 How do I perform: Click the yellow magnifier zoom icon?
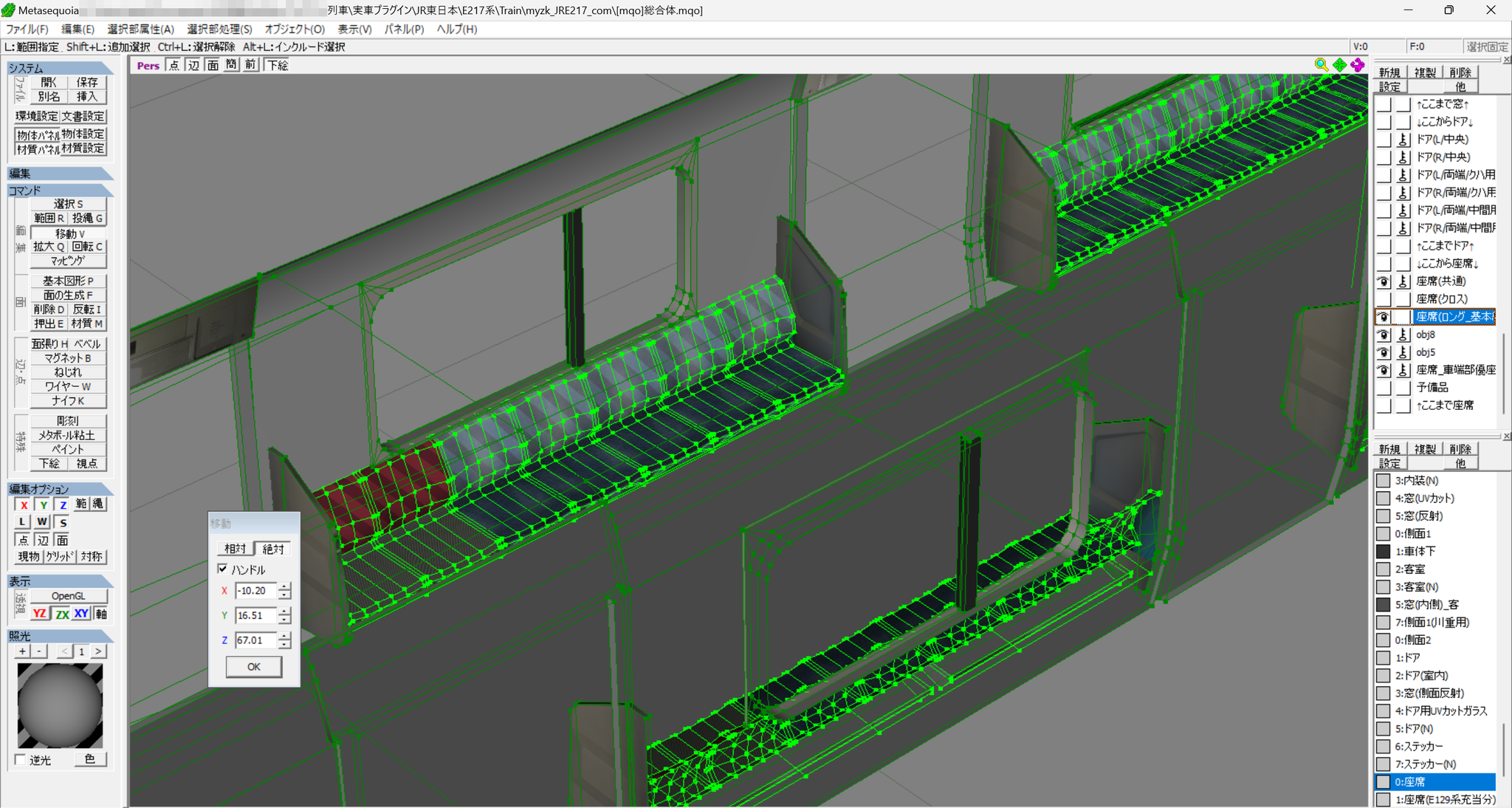(1321, 65)
